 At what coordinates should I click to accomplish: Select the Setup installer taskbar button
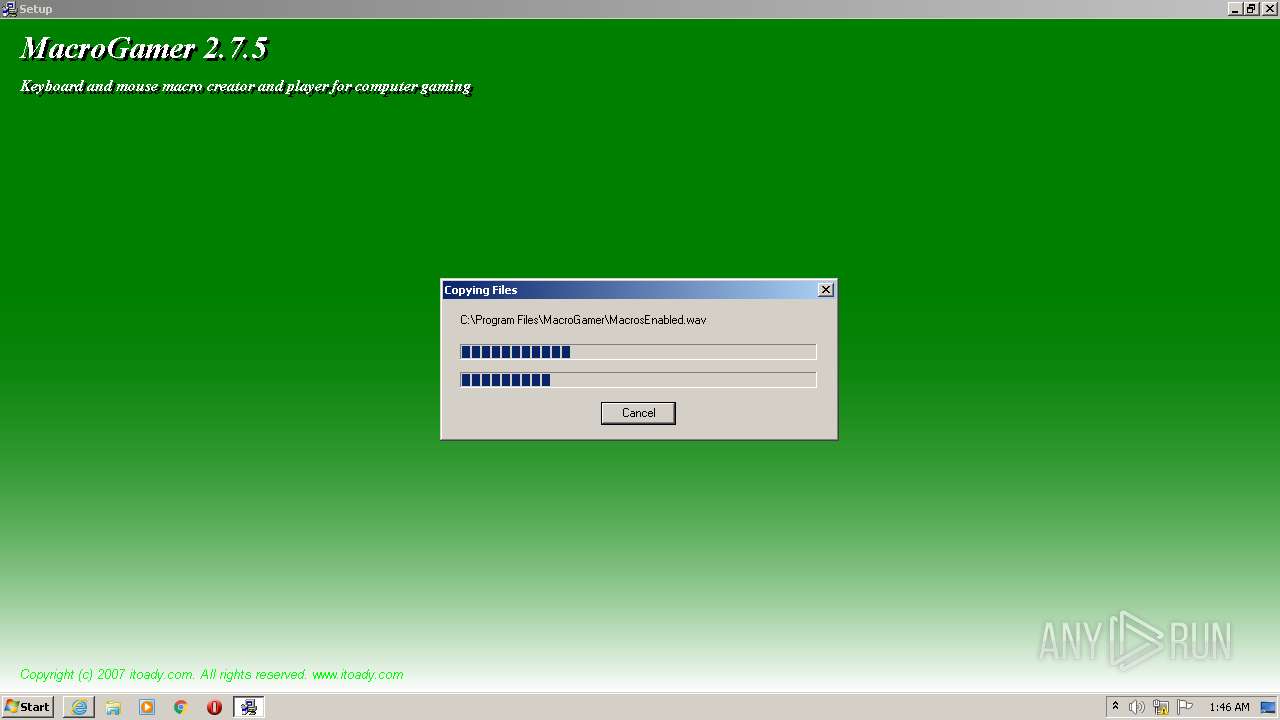249,707
